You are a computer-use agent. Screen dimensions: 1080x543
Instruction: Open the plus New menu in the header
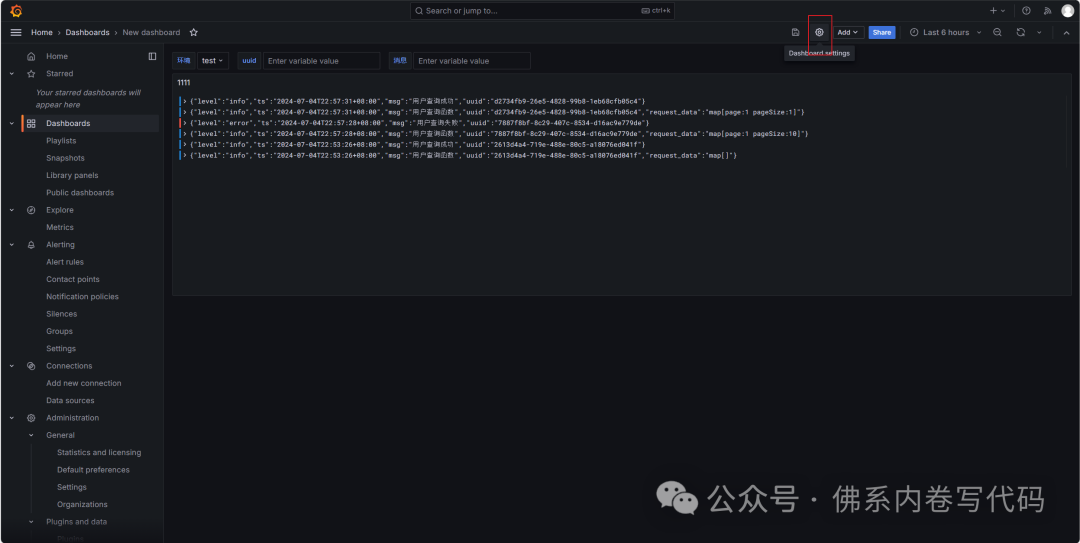[997, 10]
